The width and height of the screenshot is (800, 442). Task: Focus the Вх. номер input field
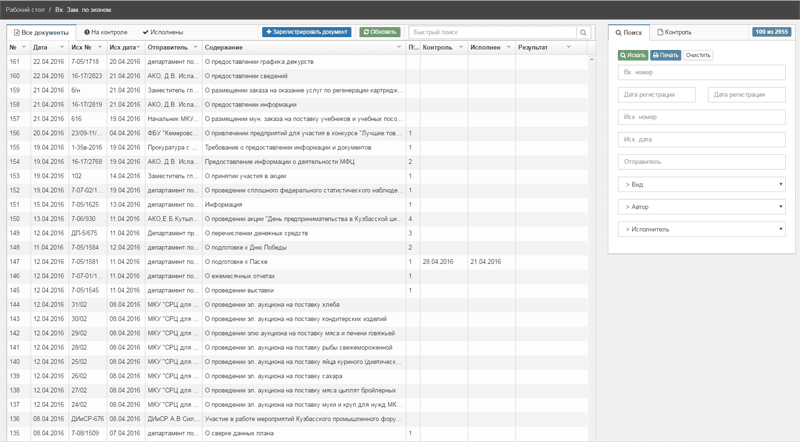[x=701, y=73]
